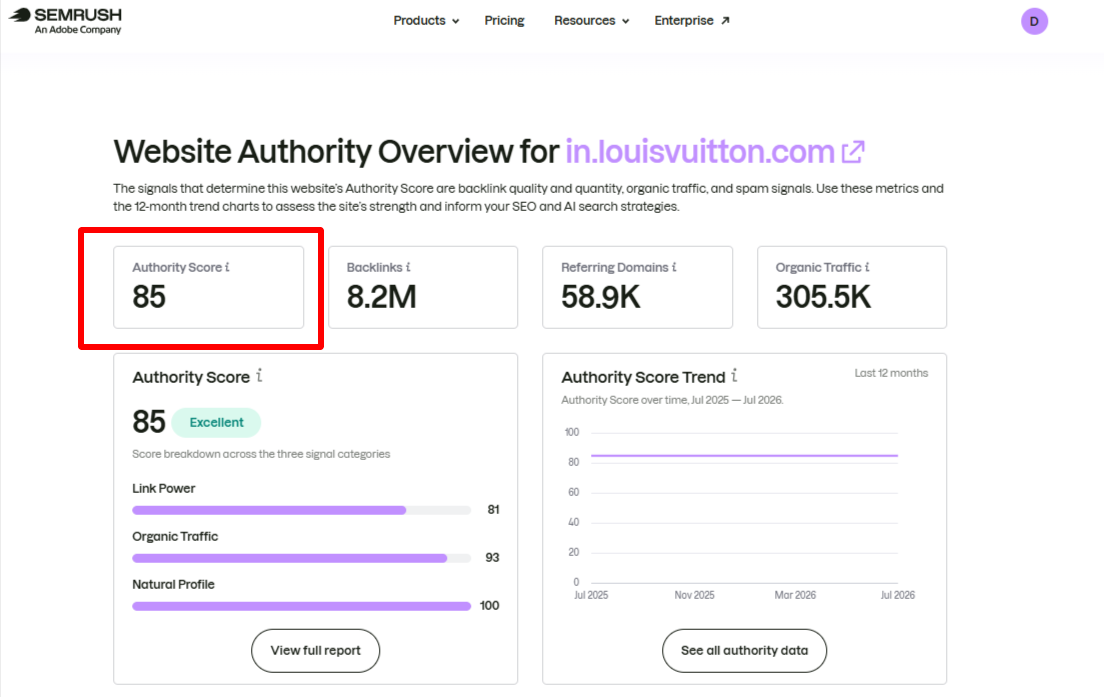Click the Organic Traffic value 93
Screen dimensions: 1104x697
click(x=492, y=558)
